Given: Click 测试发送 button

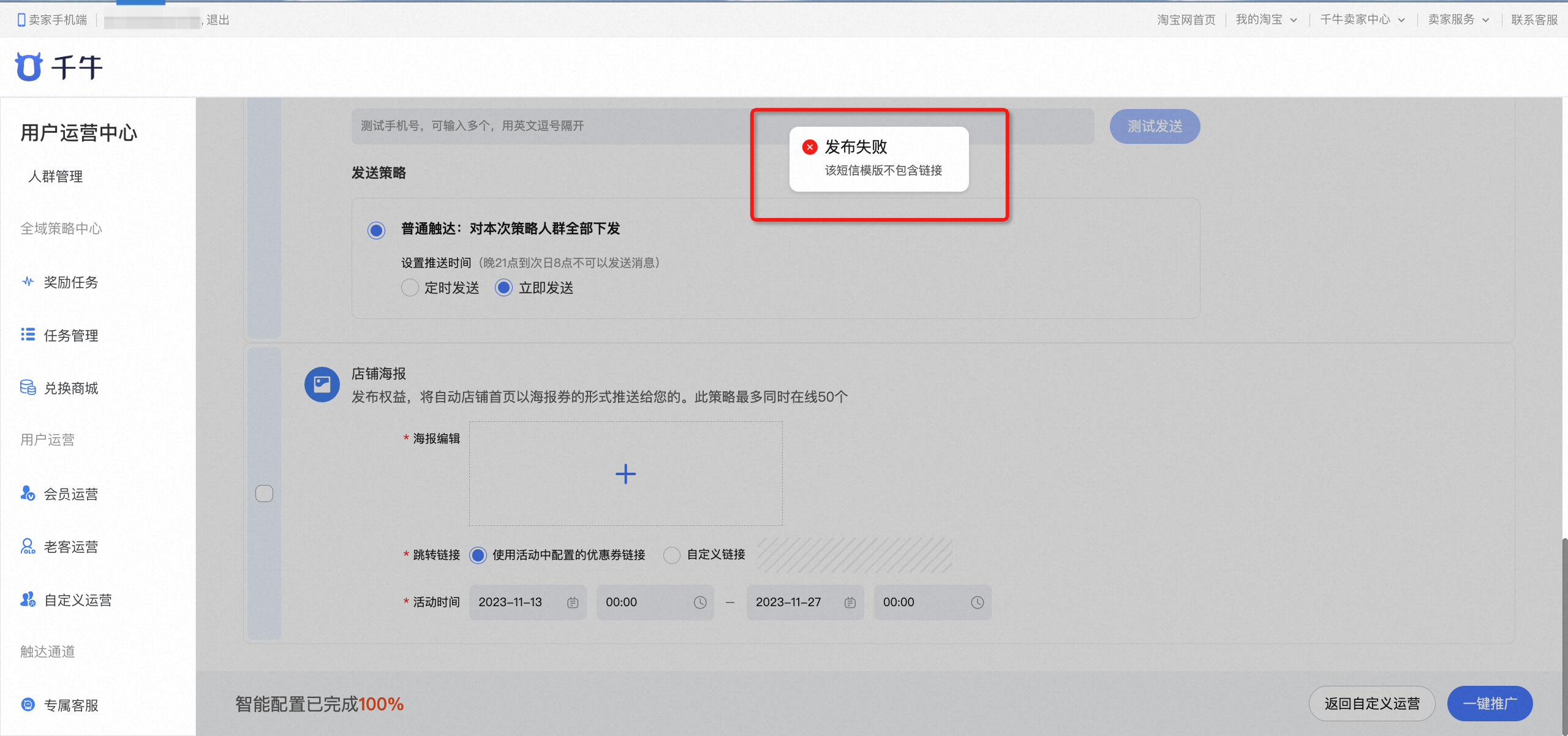Looking at the screenshot, I should click(x=1155, y=126).
